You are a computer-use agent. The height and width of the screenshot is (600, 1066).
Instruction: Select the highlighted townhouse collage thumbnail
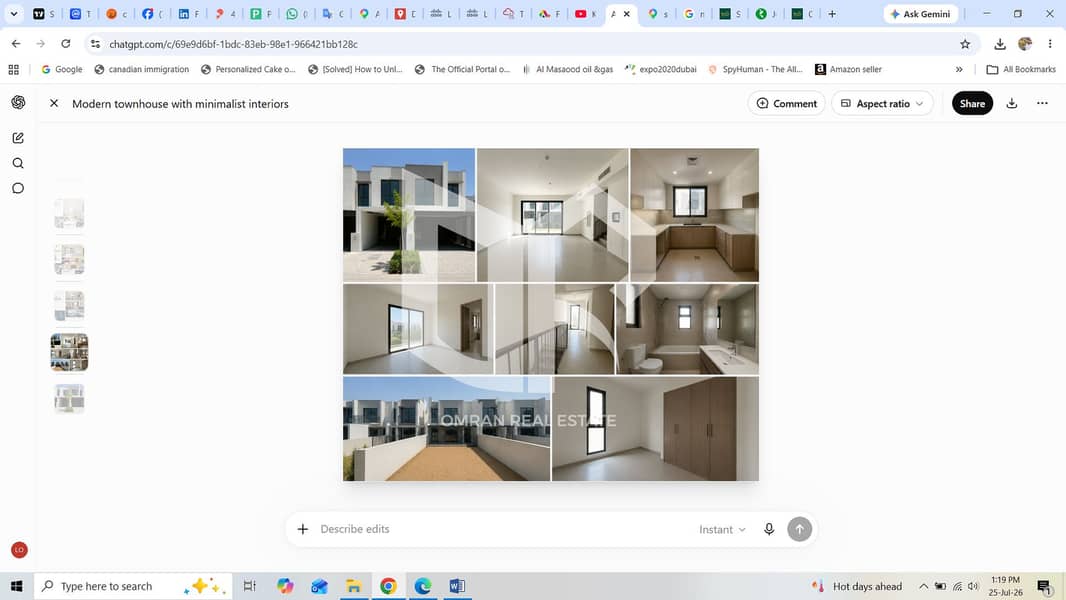tap(69, 352)
